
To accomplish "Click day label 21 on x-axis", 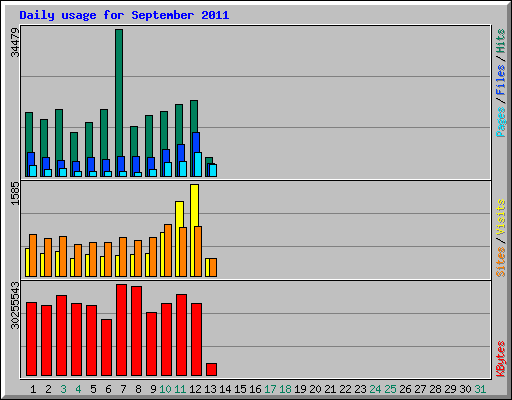I will click(x=330, y=389).
